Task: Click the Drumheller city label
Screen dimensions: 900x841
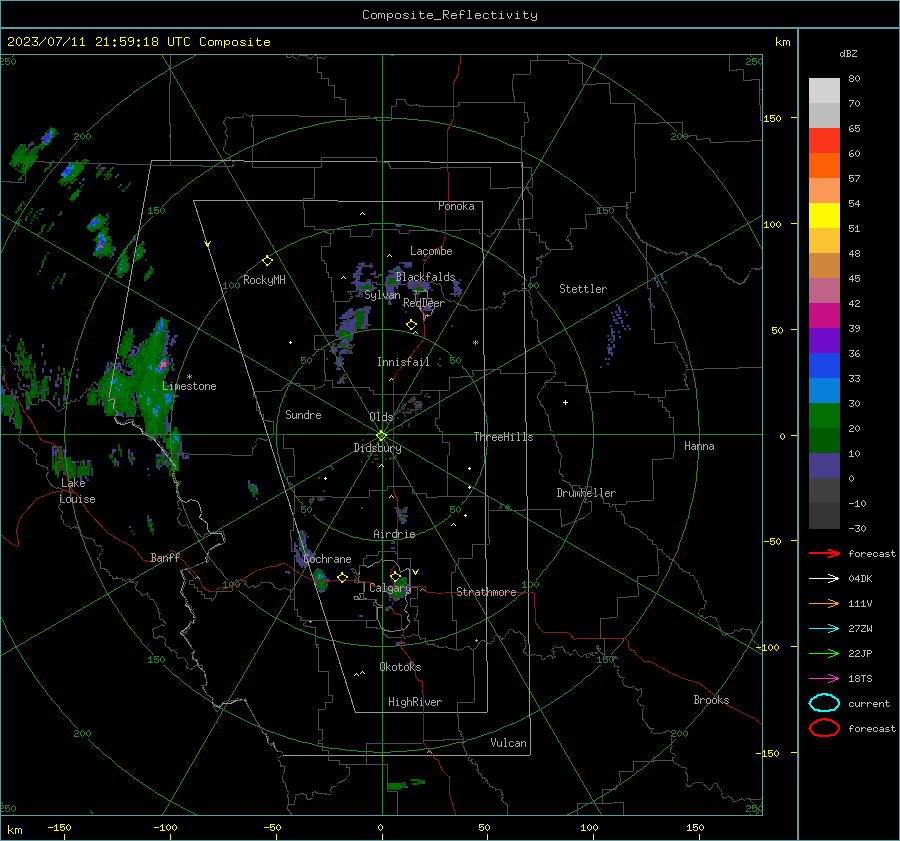Action: 586,493
